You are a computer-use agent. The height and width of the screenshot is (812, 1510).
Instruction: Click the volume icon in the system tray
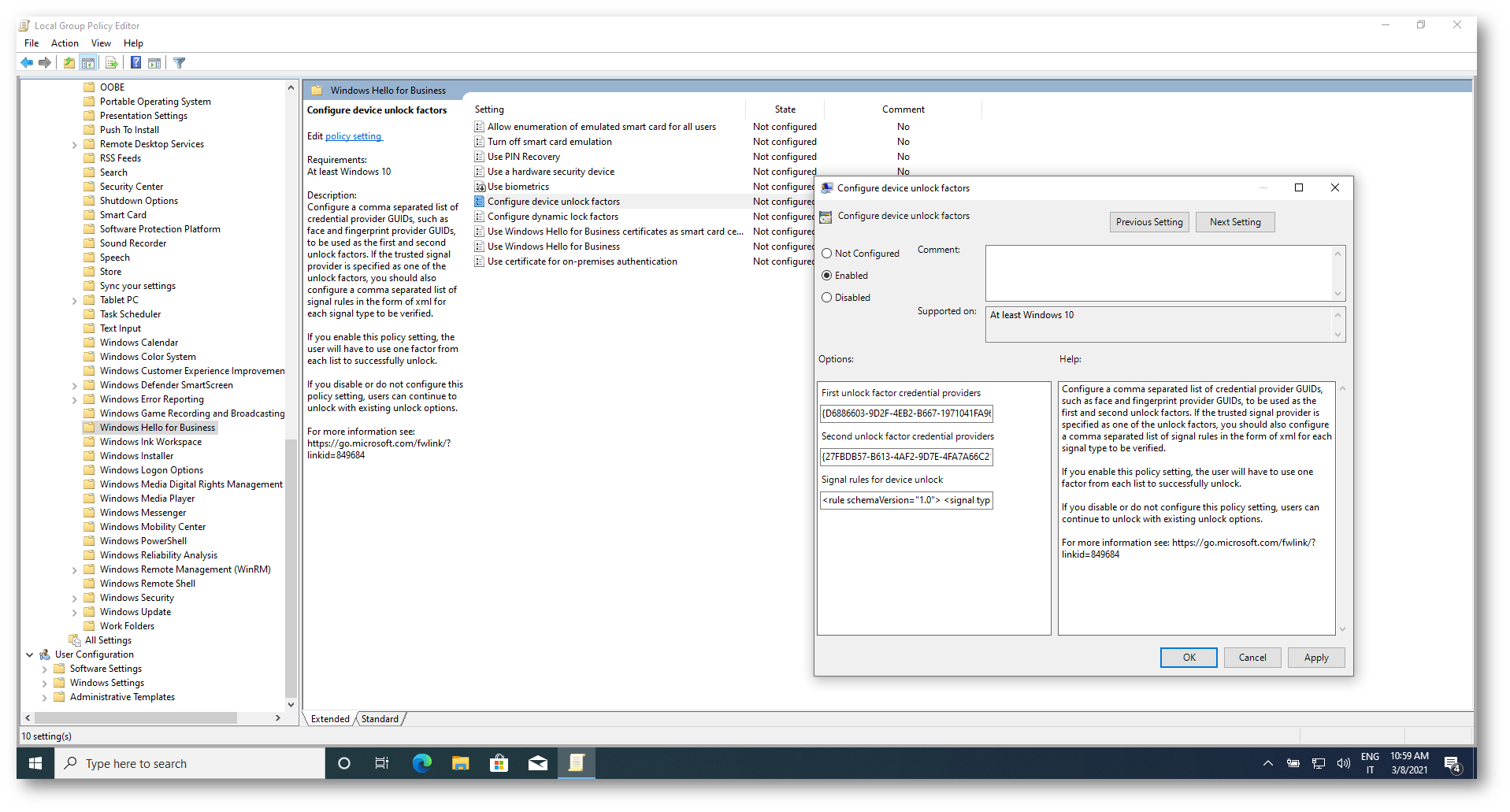click(1344, 763)
